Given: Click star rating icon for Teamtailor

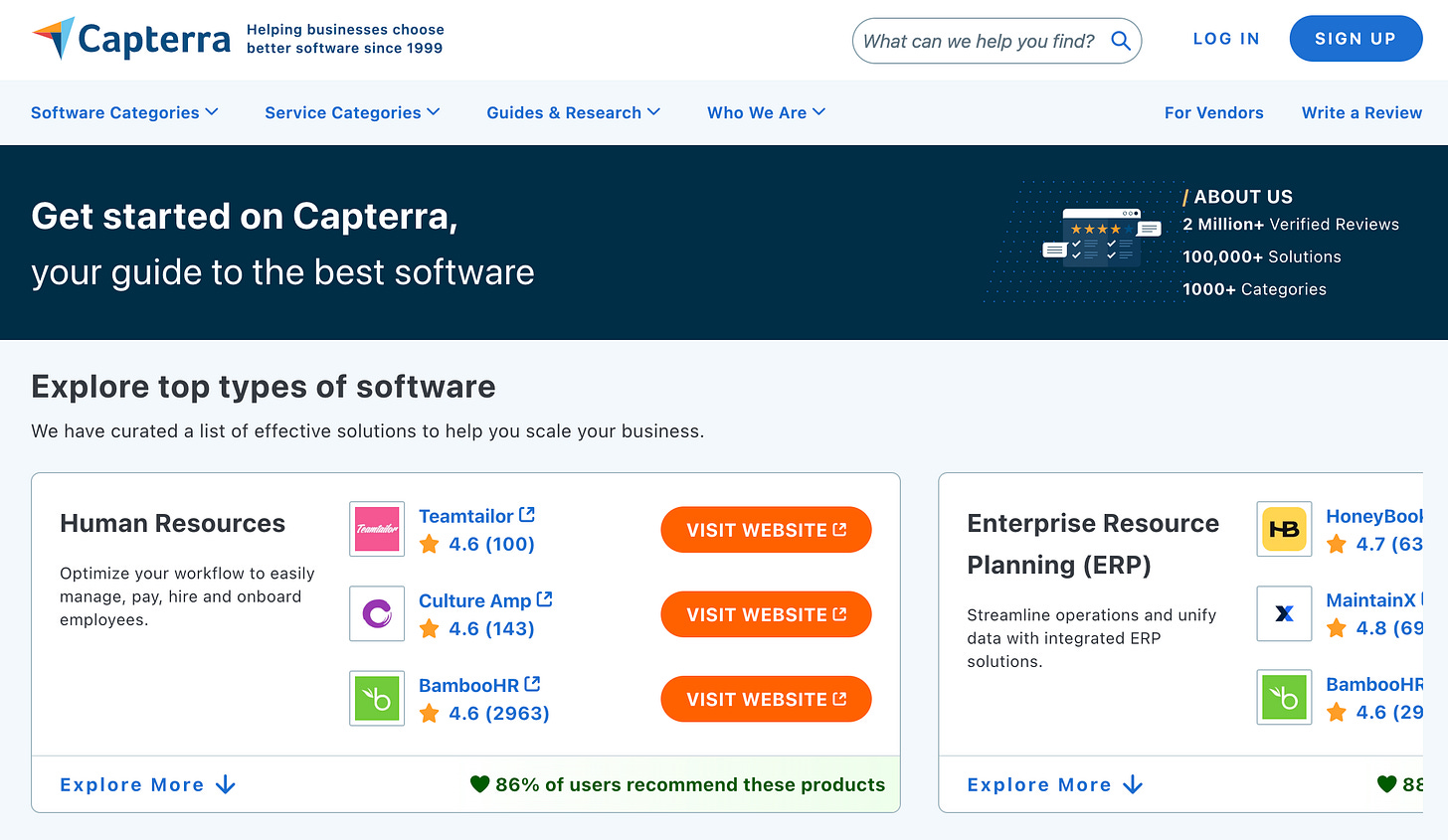Looking at the screenshot, I should (x=429, y=544).
